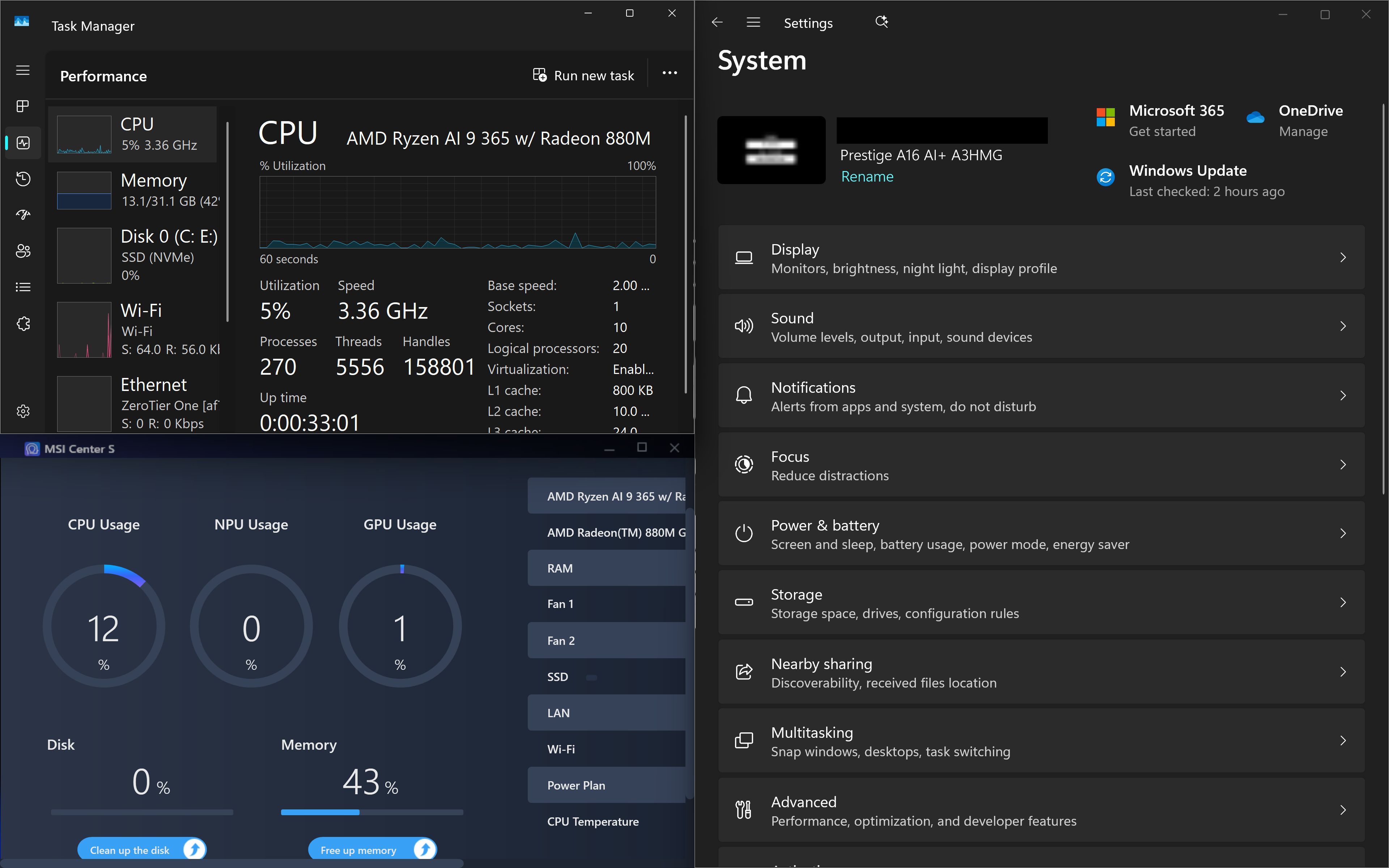Toggle Settings hamburger navigation menu
Viewport: 1389px width, 868px height.
(x=753, y=22)
